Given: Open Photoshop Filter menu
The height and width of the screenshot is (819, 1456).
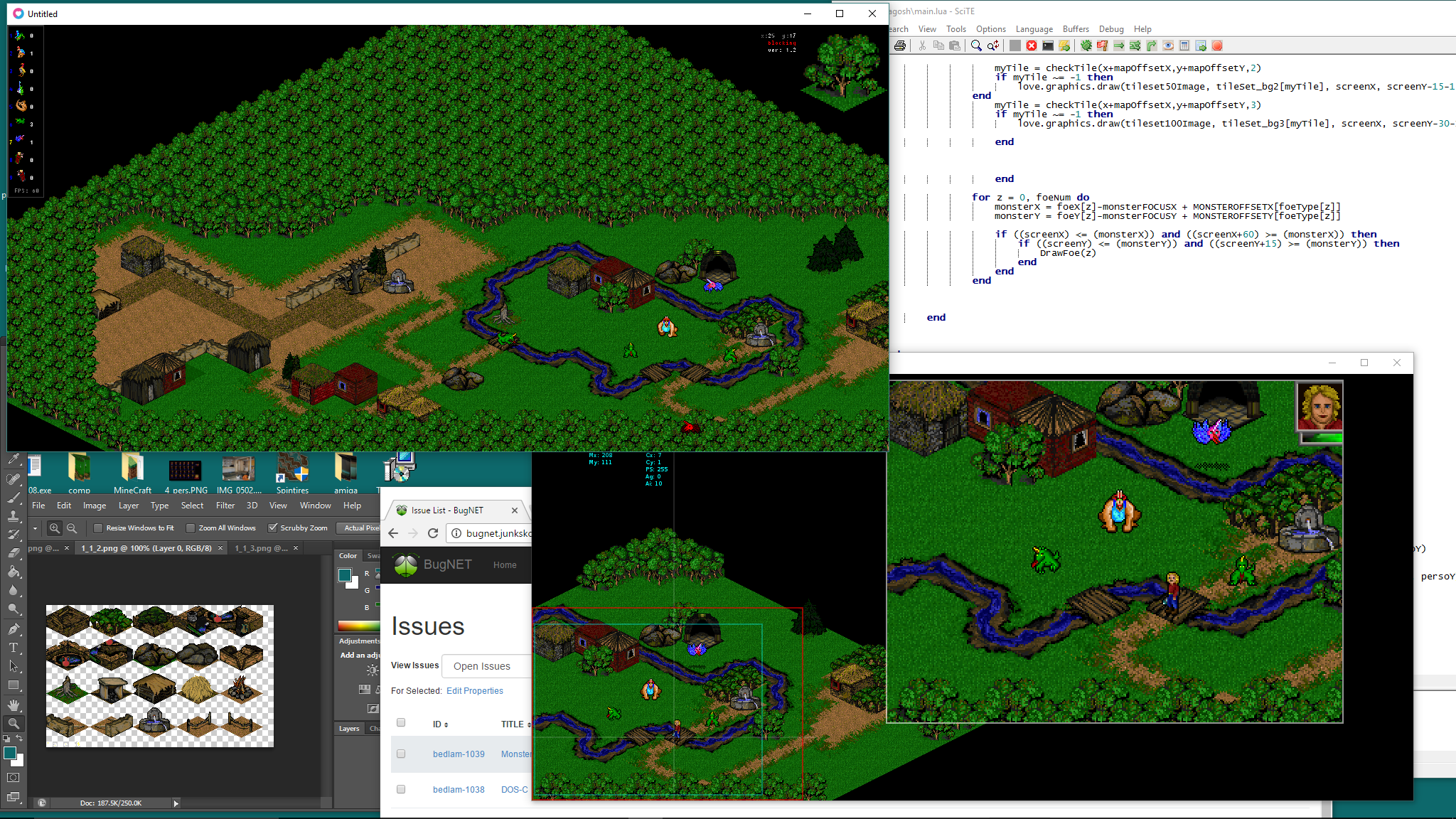Looking at the screenshot, I should point(225,505).
